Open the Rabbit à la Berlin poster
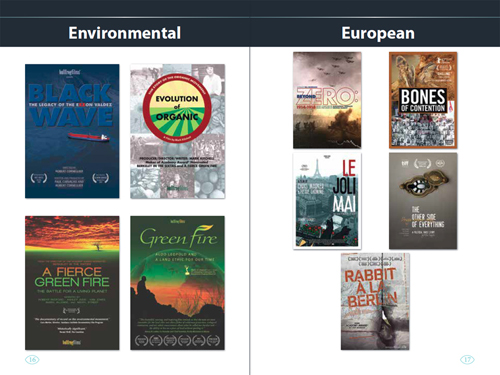Image resolution: width=500 pixels, height=375 pixels. (375, 301)
